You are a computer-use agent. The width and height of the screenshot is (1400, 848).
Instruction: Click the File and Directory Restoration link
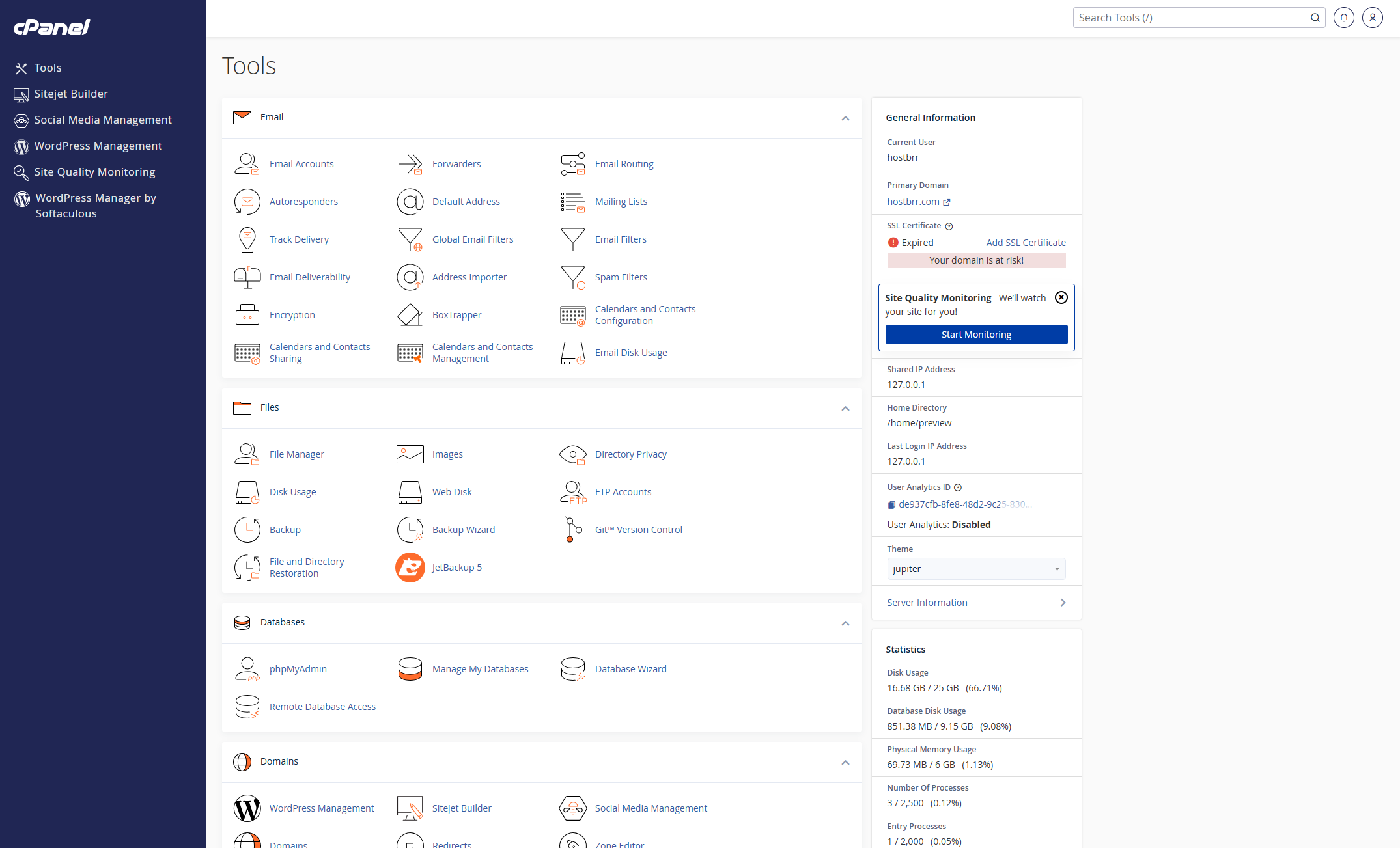307,568
